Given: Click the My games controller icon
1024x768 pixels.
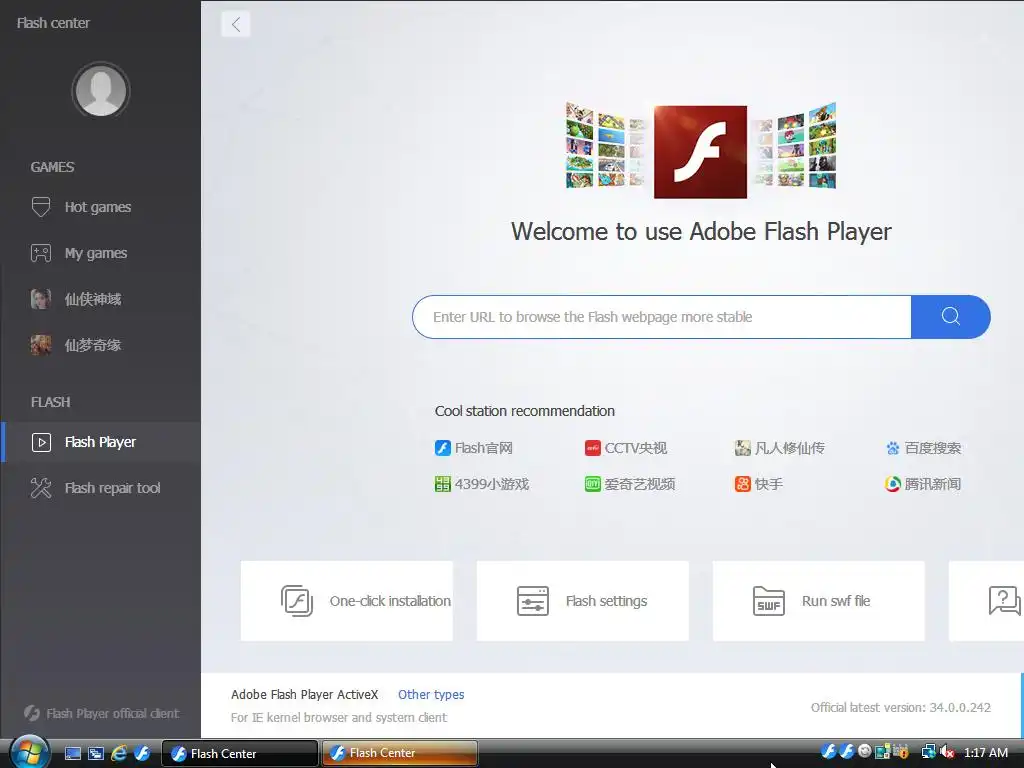Looking at the screenshot, I should [40, 253].
